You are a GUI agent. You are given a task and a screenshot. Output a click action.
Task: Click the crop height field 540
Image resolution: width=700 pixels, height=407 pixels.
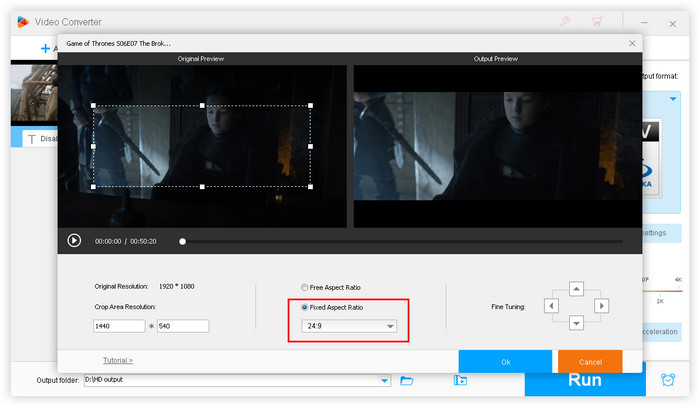pyautogui.click(x=183, y=326)
